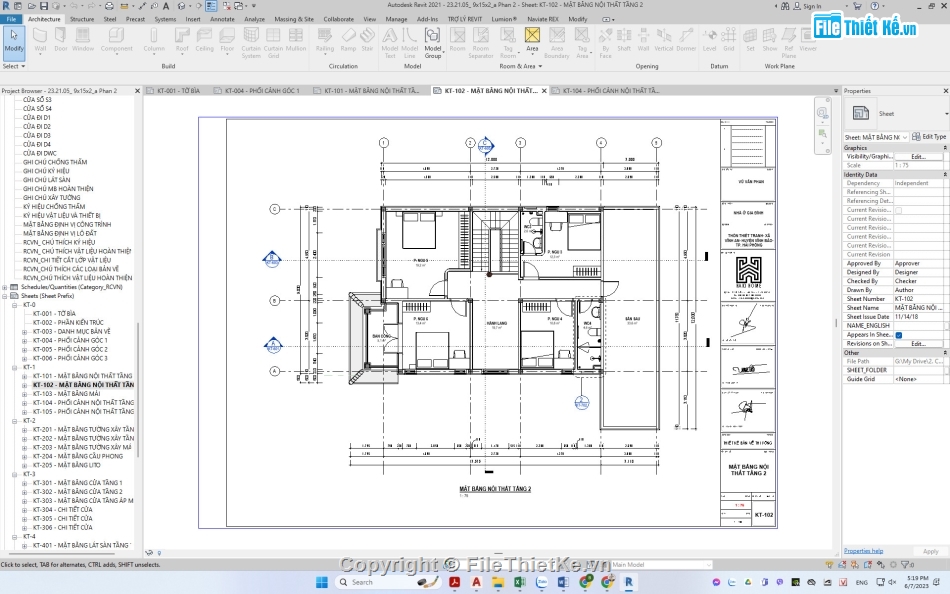Image resolution: width=950 pixels, height=594 pixels.
Task: Open the Massing & Site tab
Action: (x=294, y=19)
